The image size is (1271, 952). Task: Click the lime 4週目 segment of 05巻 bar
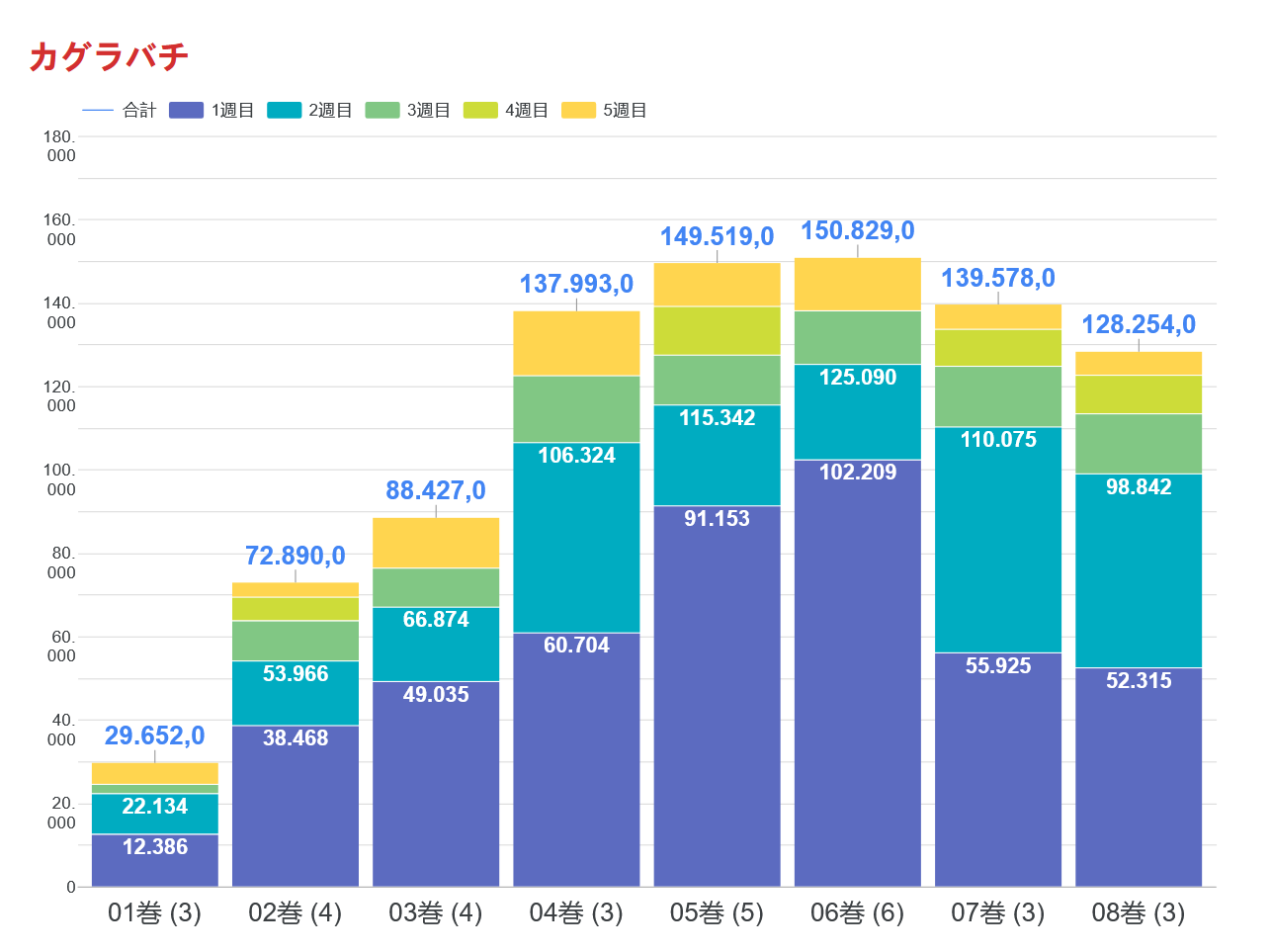click(x=718, y=330)
